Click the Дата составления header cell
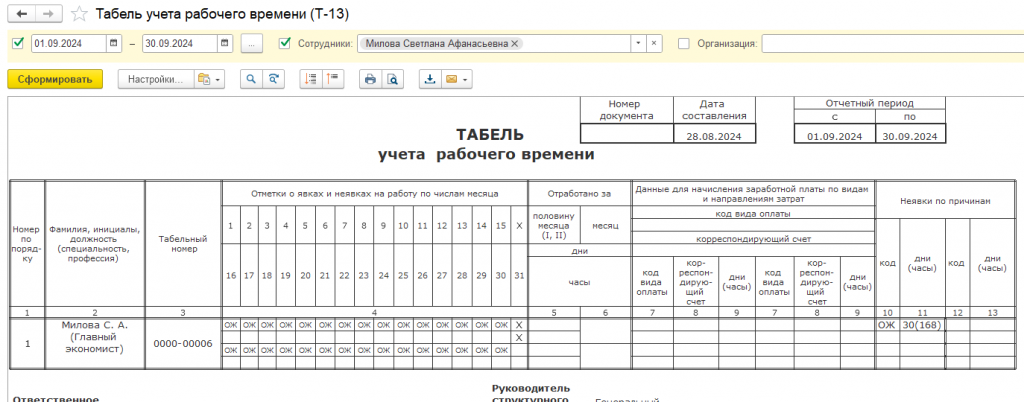The image size is (1024, 402). pyautogui.click(x=714, y=110)
